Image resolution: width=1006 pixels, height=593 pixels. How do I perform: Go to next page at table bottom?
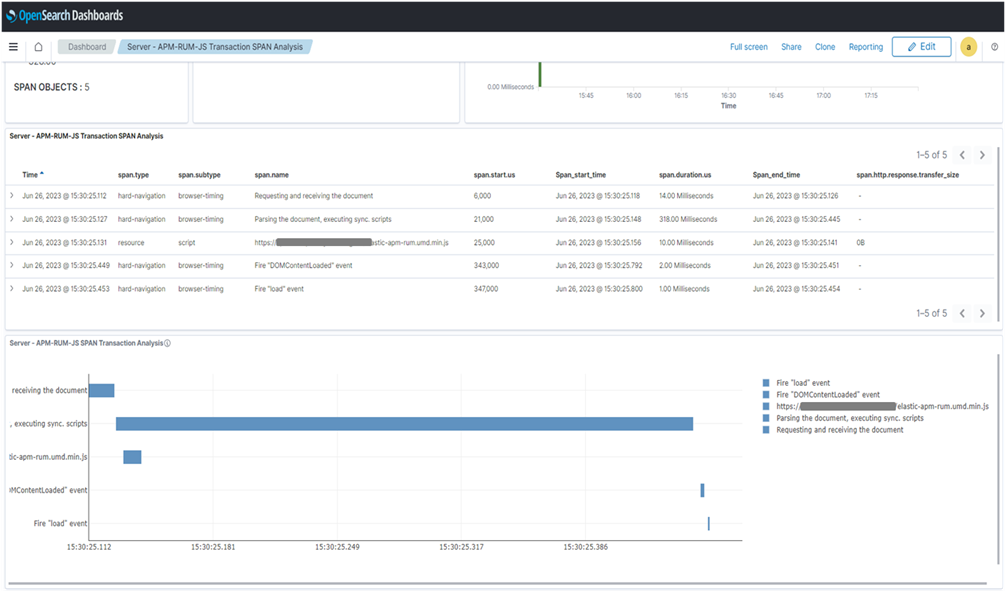(982, 313)
